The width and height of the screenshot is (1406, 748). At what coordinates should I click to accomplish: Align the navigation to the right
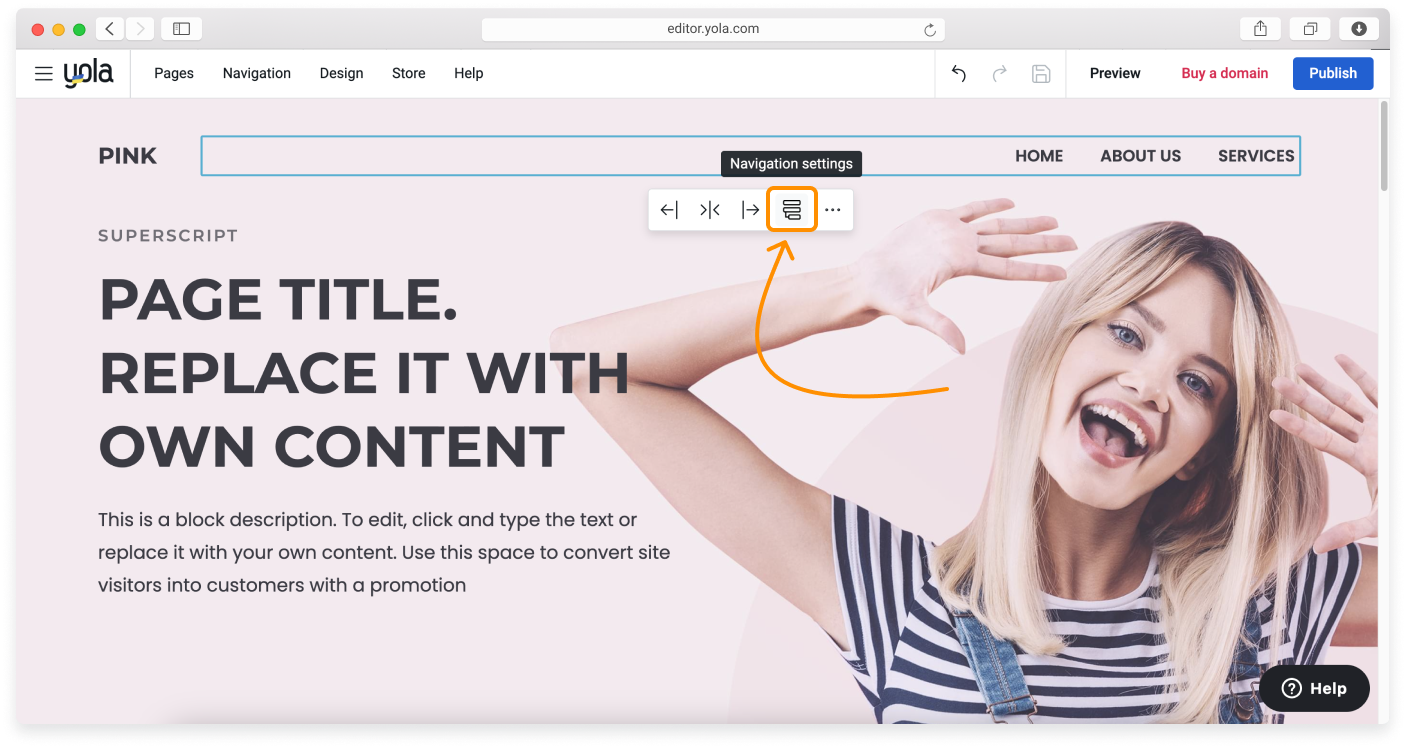coord(751,209)
